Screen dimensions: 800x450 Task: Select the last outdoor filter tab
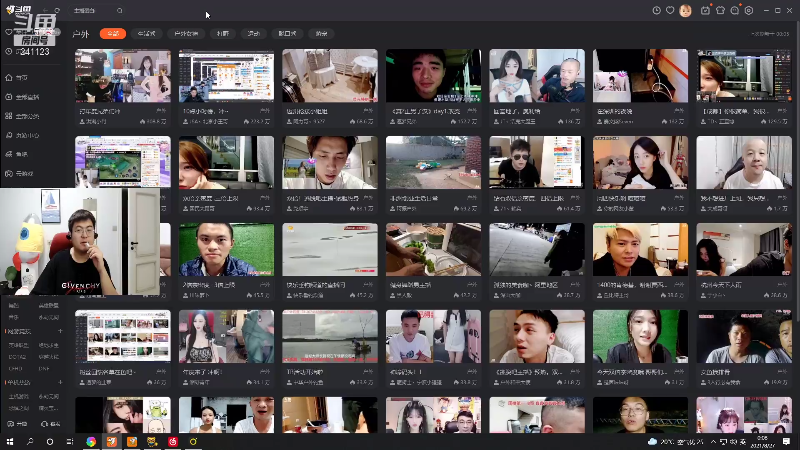coord(321,34)
